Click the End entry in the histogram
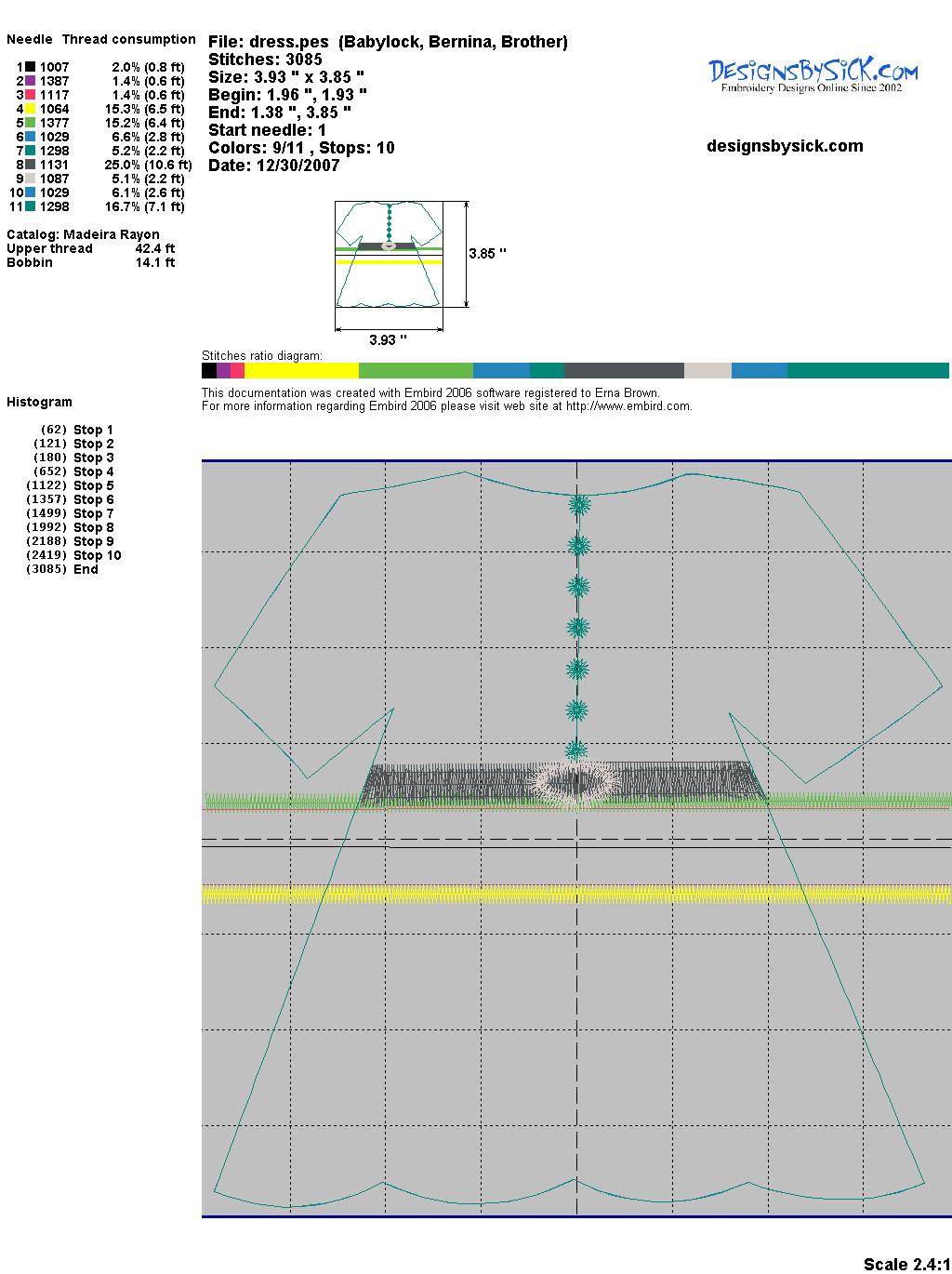Viewport: 952px width, 1274px height. (86, 569)
